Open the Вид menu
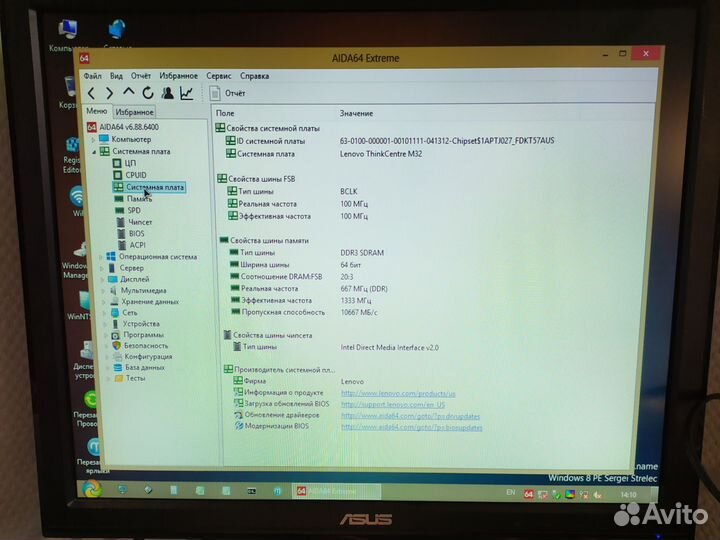Image resolution: width=720 pixels, height=540 pixels. [116, 76]
